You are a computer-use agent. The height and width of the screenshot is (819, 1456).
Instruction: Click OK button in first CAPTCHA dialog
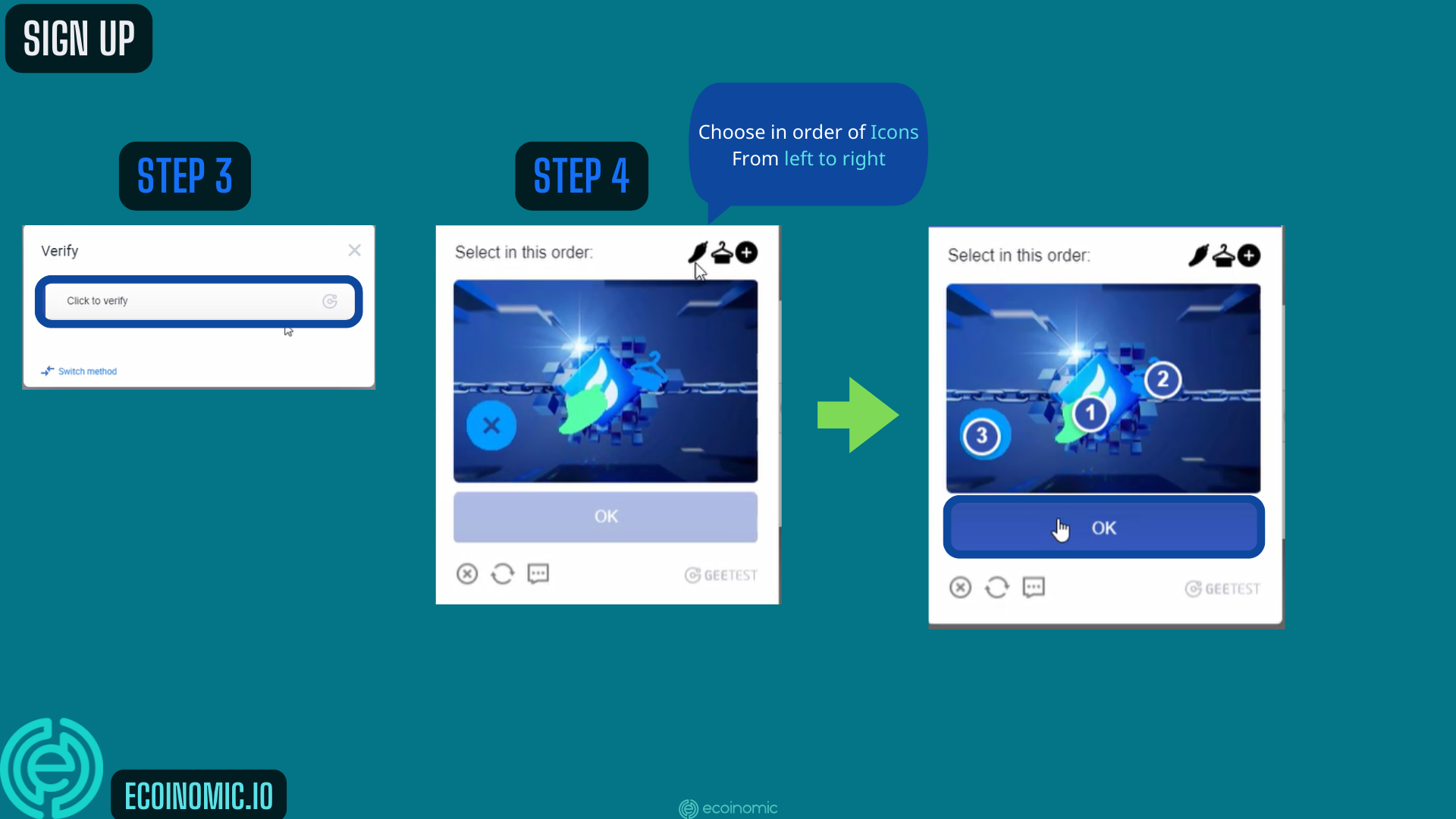click(x=605, y=516)
